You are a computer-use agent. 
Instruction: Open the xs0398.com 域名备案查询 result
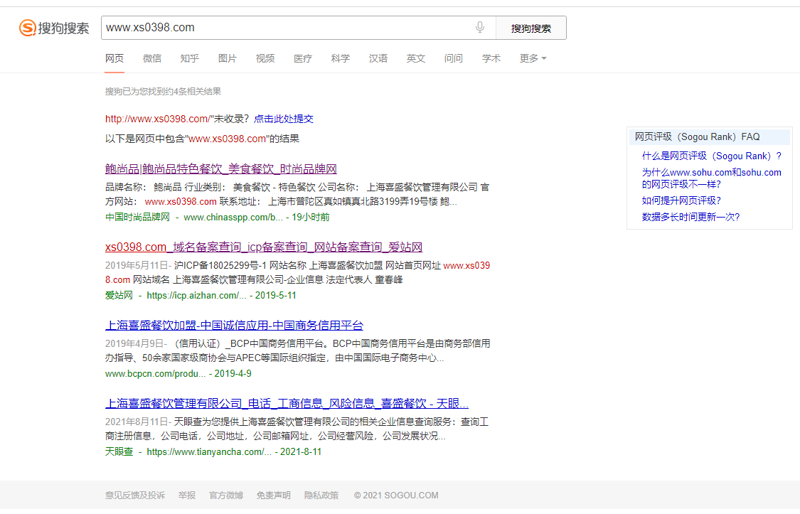264,247
